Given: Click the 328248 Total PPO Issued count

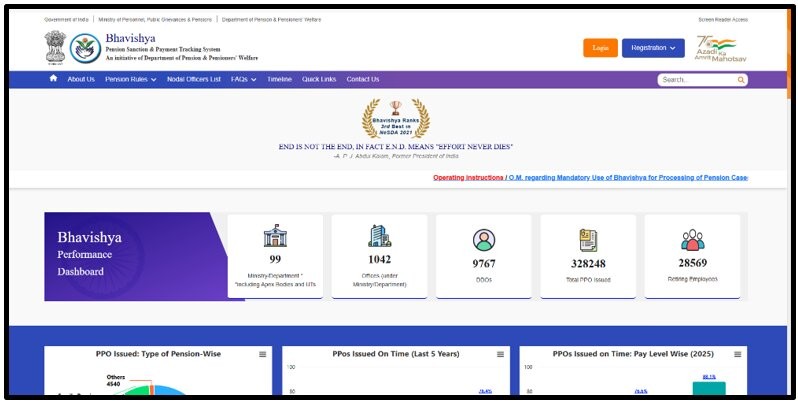Looking at the screenshot, I should (x=588, y=264).
